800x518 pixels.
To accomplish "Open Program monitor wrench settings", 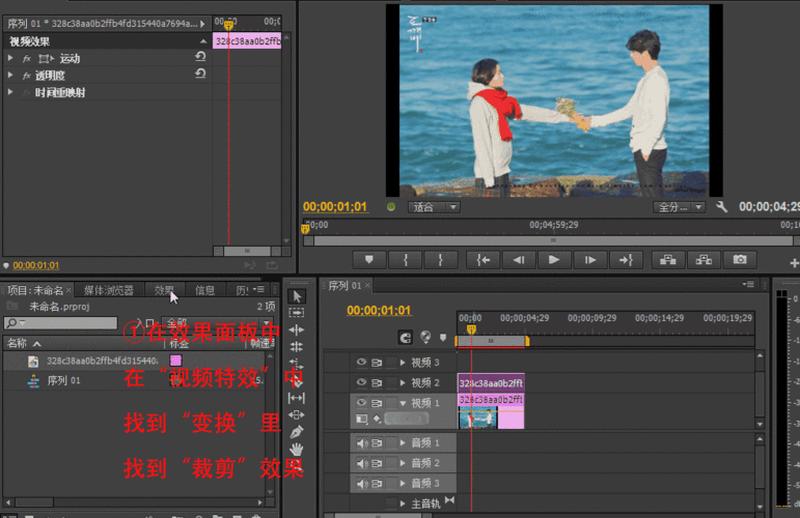I will click(x=721, y=207).
